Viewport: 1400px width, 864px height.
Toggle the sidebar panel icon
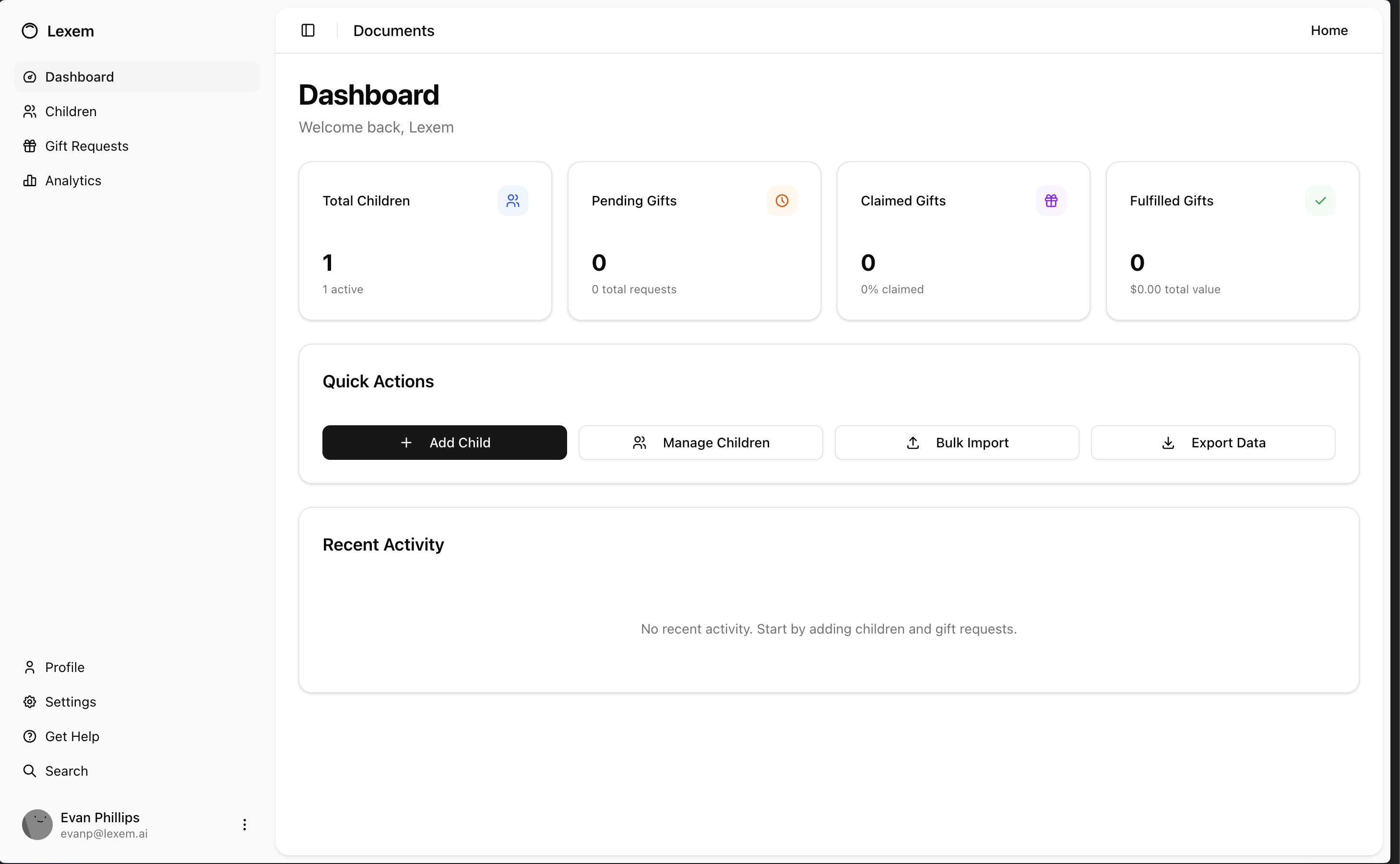coord(308,30)
